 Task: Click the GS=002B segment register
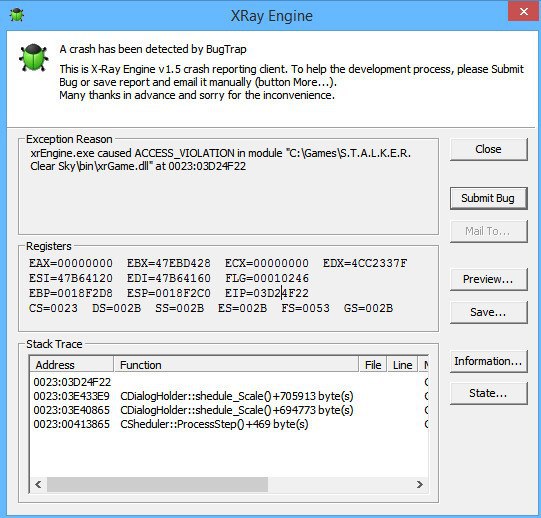pyautogui.click(x=368, y=308)
